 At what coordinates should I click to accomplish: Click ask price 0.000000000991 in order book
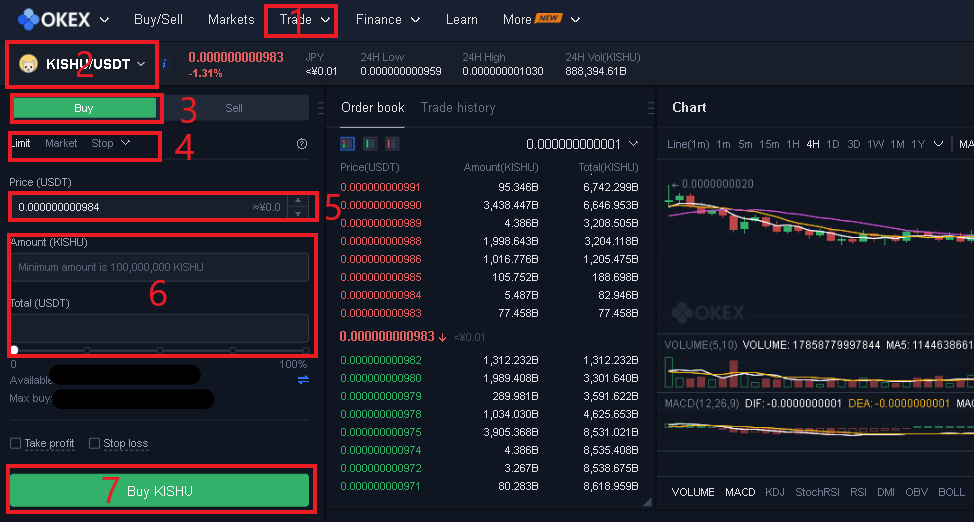381,187
